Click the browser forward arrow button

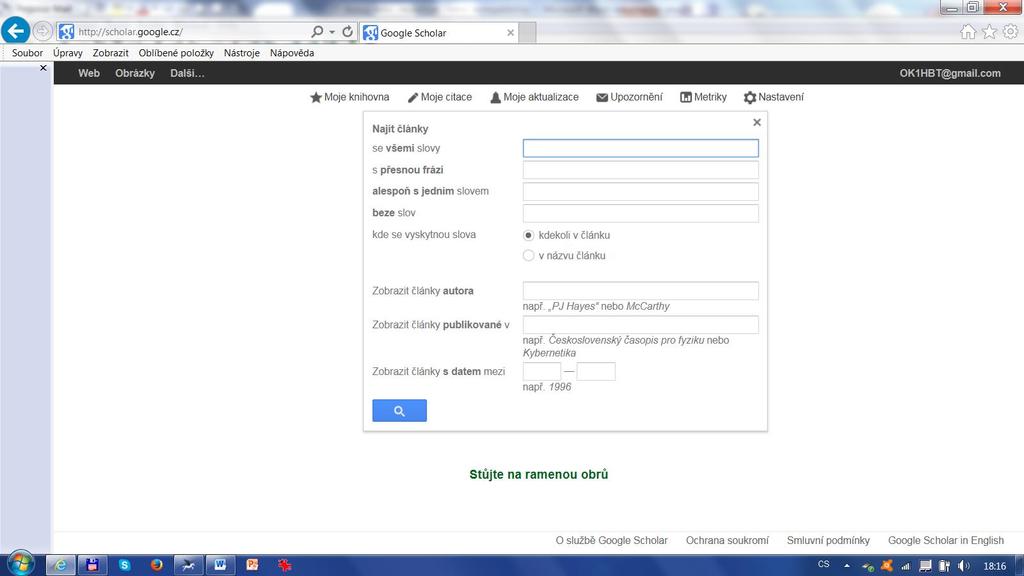tap(42, 31)
